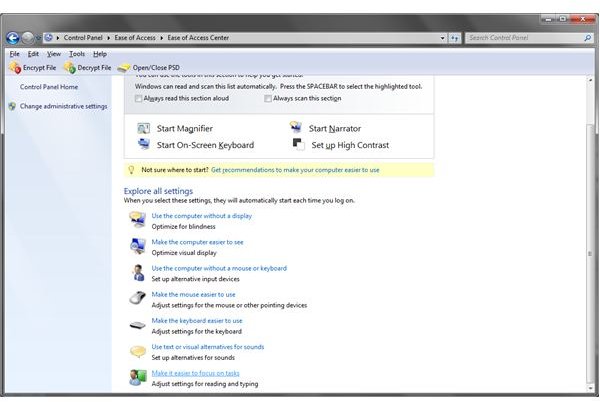The width and height of the screenshot is (600, 402).
Task: Click the lightbulb tip icon
Action: 131,170
